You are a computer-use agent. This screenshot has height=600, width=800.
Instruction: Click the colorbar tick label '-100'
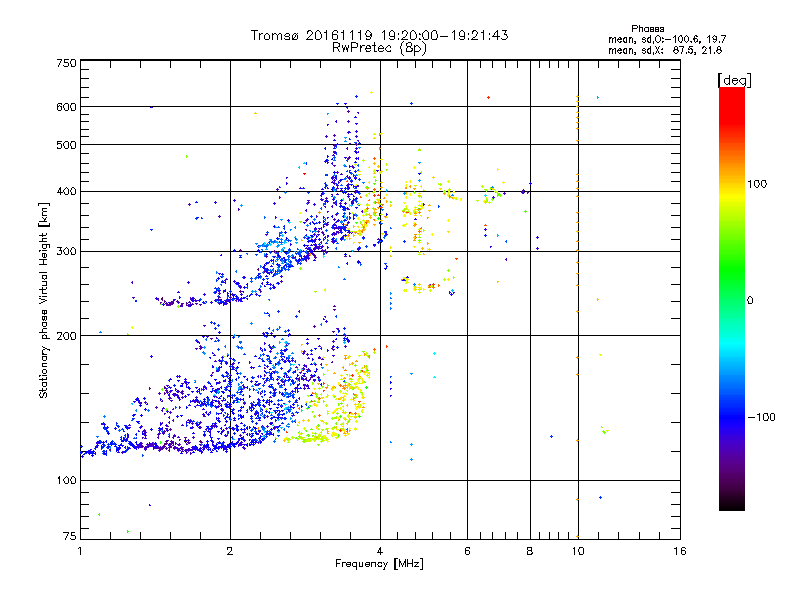[x=761, y=417]
